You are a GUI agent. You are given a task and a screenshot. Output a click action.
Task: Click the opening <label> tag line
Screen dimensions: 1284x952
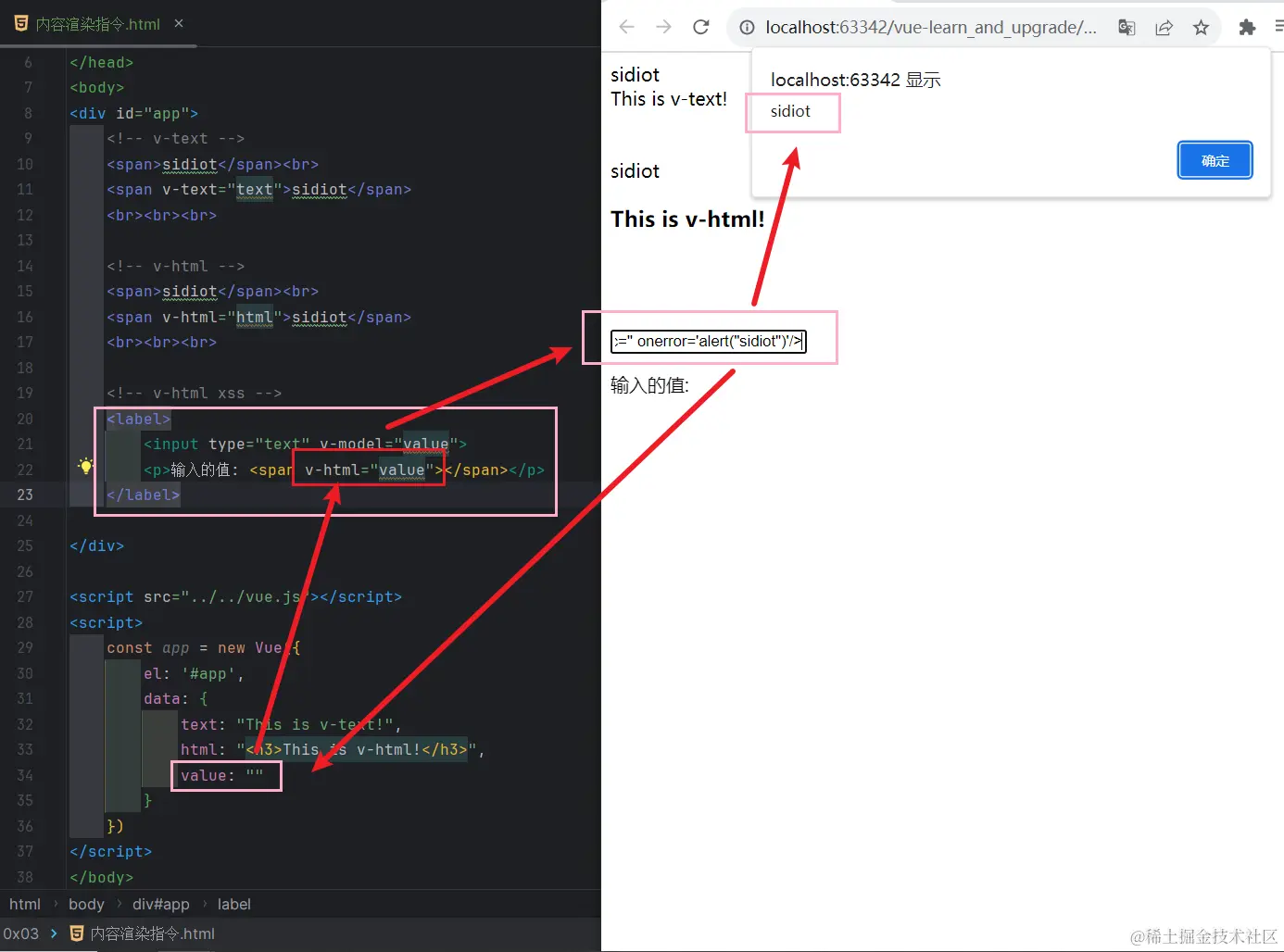click(139, 419)
